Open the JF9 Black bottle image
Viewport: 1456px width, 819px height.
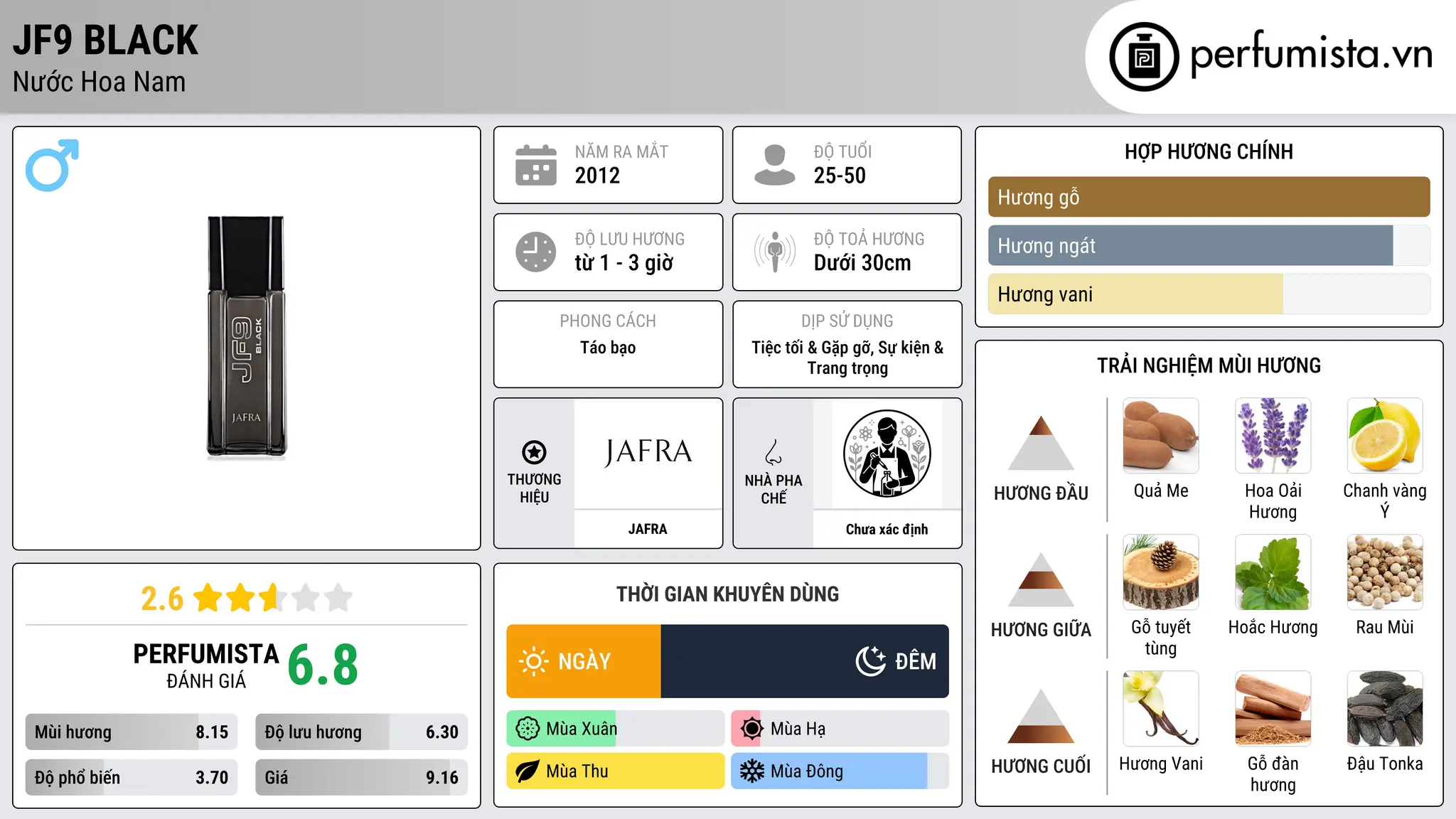click(x=246, y=337)
